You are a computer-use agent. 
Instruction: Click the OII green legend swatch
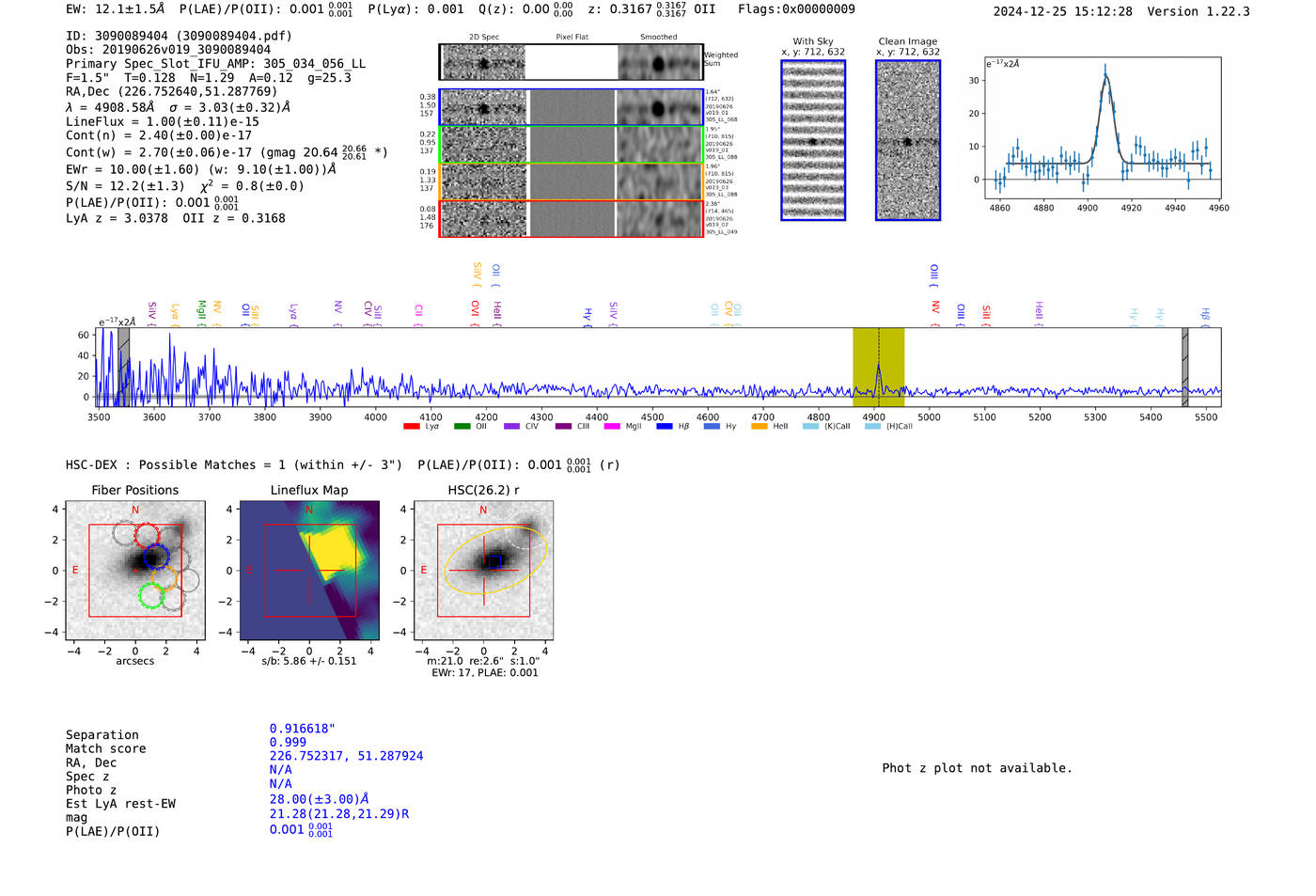coord(462,427)
